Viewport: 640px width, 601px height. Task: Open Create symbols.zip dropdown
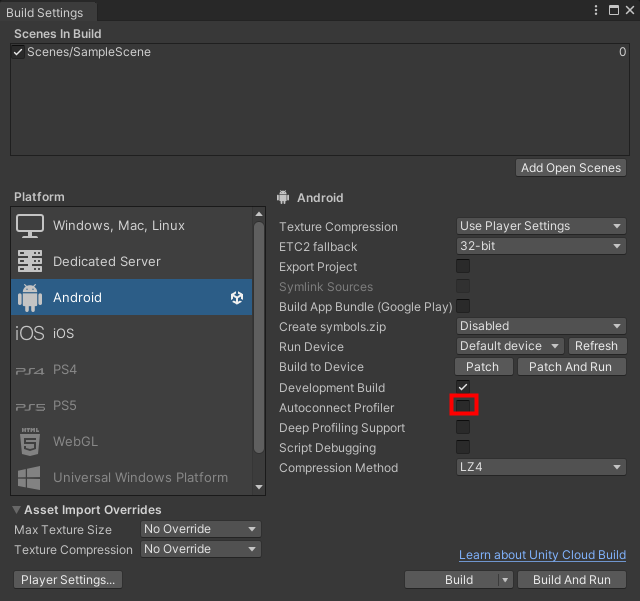541,326
